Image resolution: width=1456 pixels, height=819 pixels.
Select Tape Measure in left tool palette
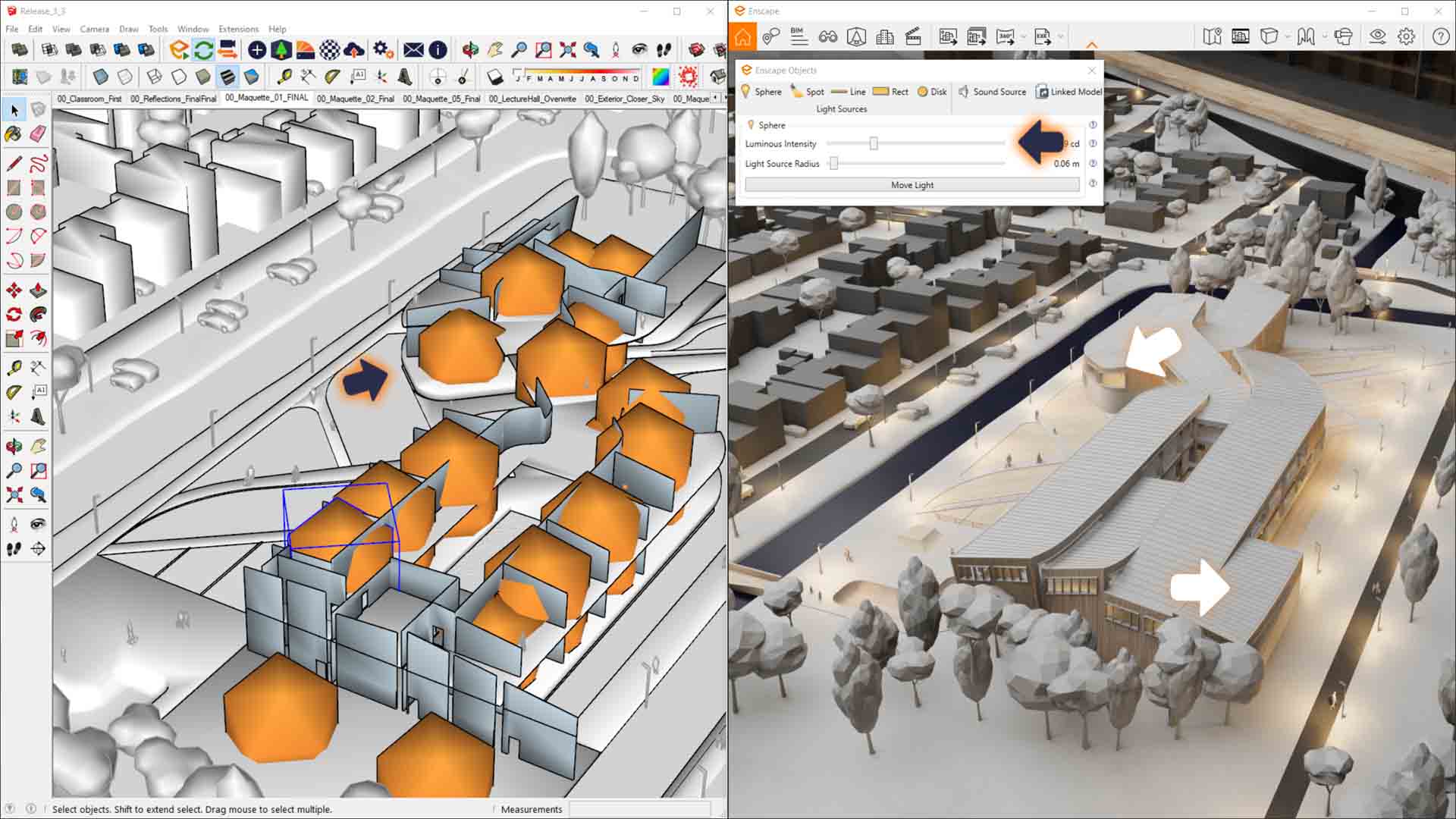[14, 368]
